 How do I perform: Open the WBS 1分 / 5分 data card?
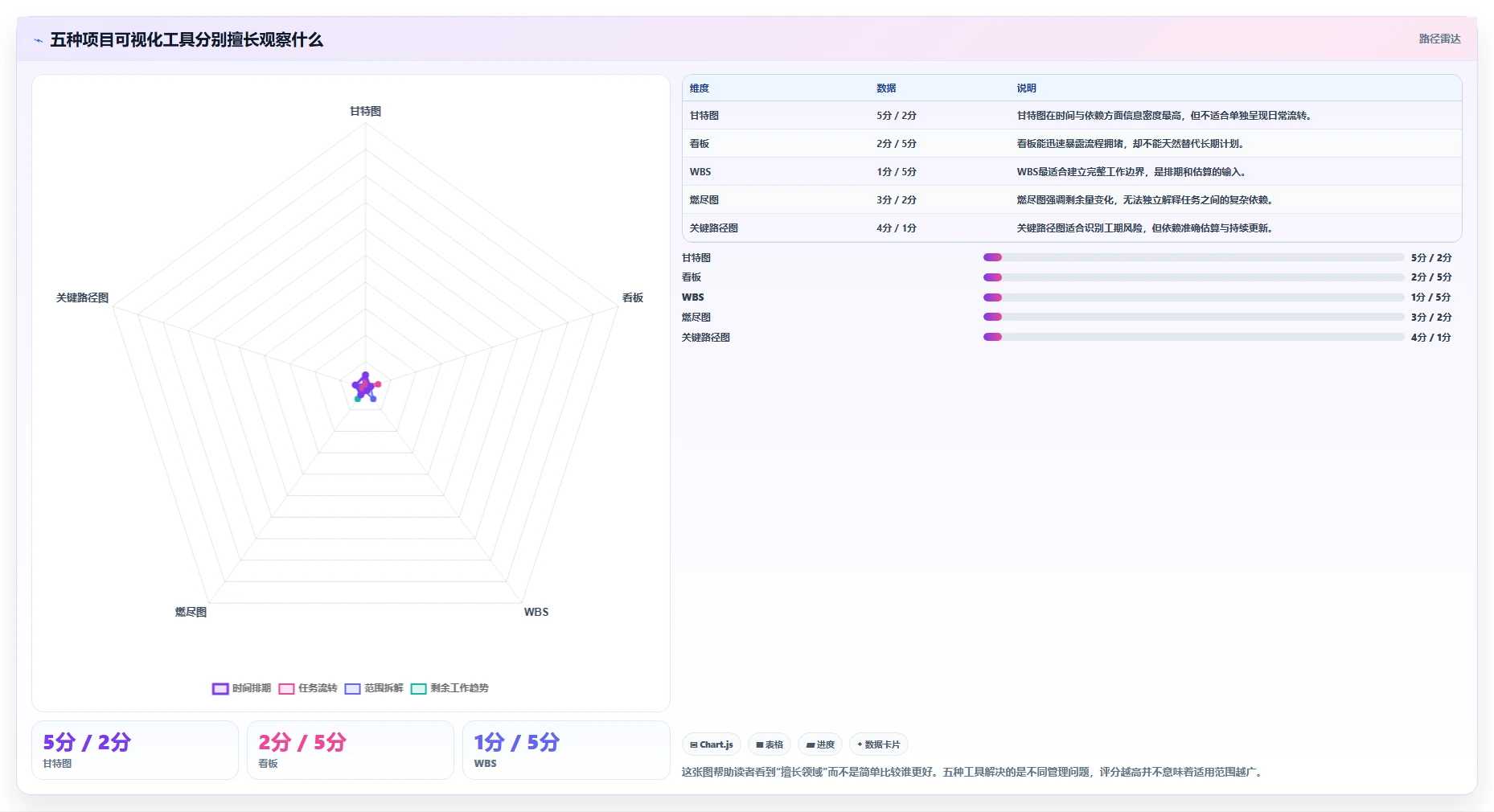pyautogui.click(x=566, y=750)
